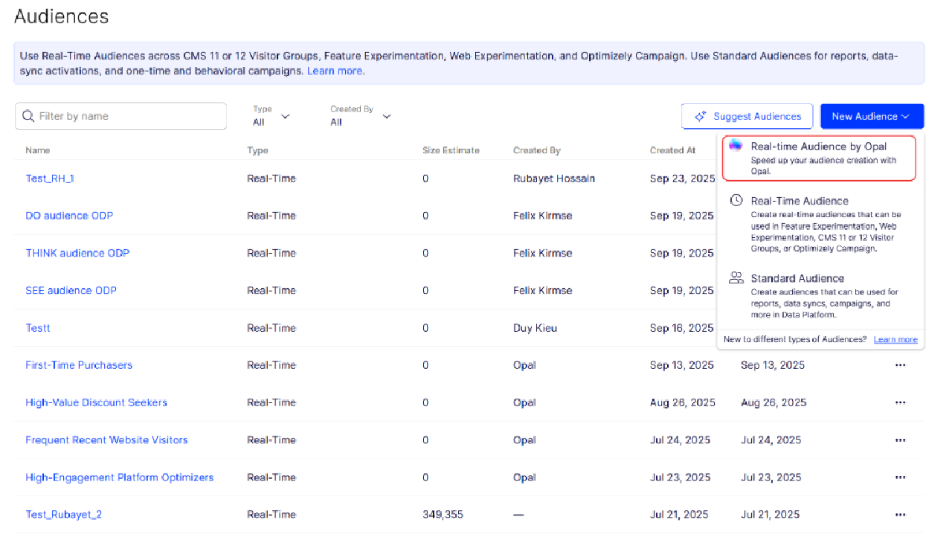Click the search magnifier icon in filter box
This screenshot has height=537, width=936.
28,116
